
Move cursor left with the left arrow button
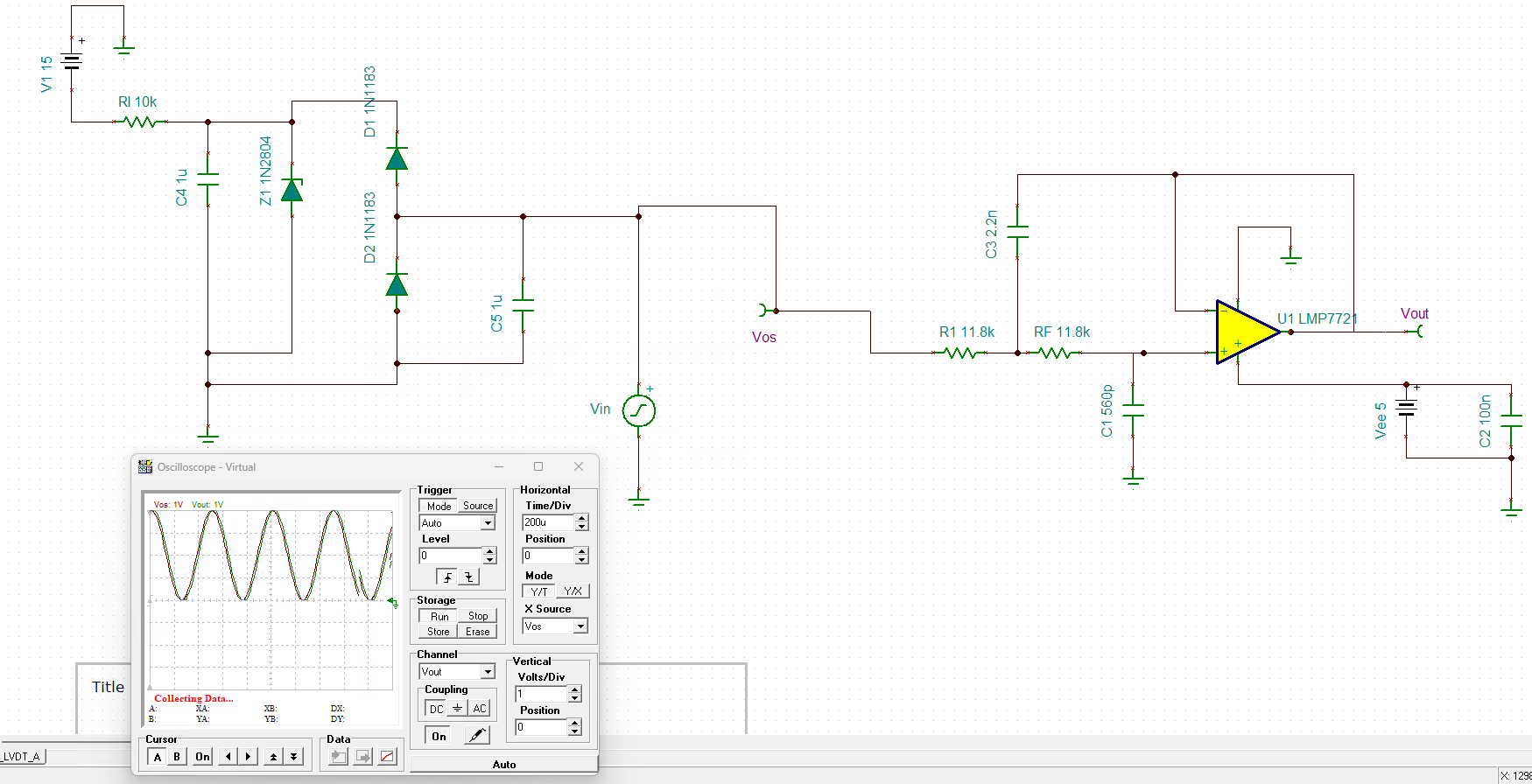228,756
